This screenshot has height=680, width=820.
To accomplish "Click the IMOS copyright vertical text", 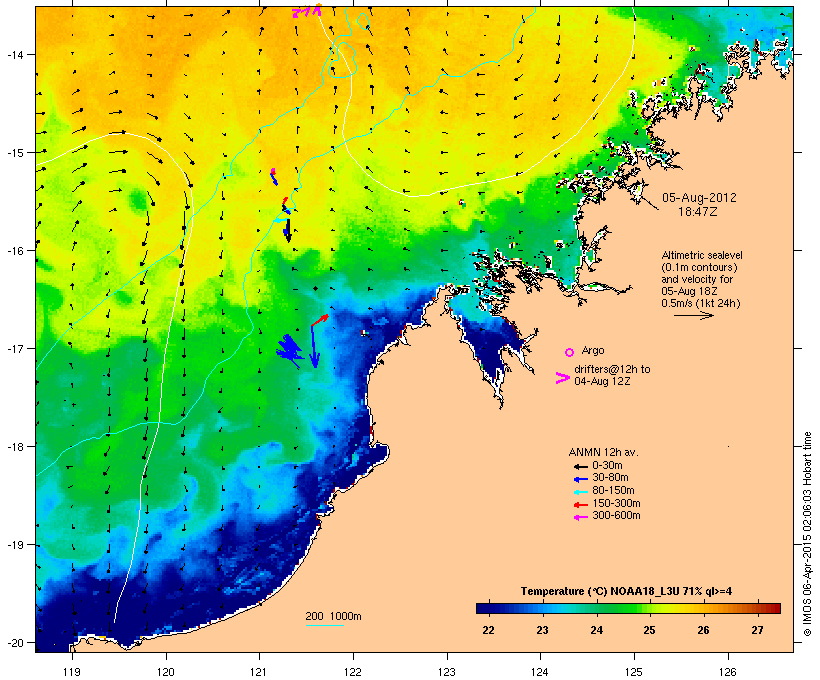I will coord(807,534).
